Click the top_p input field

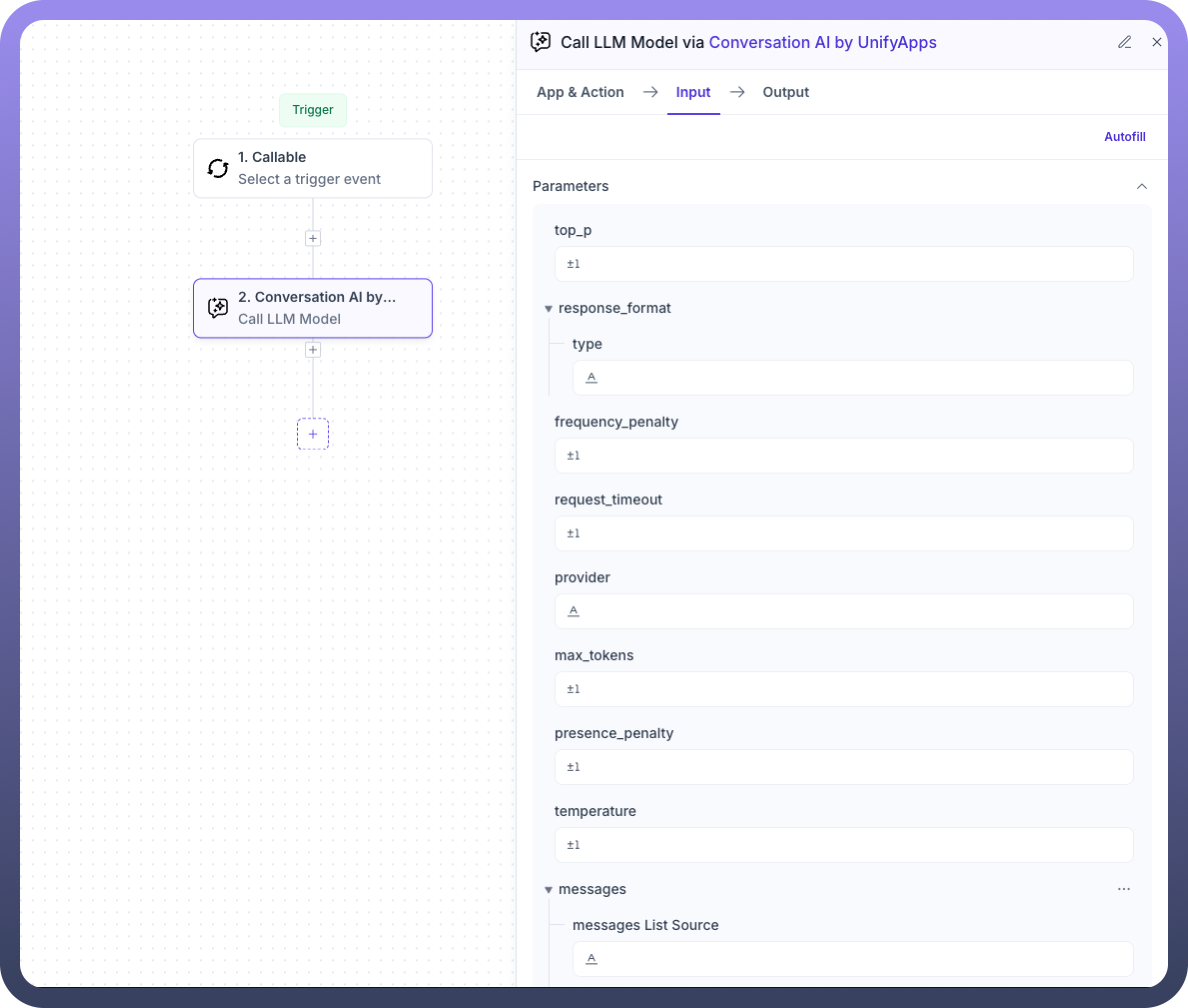(843, 264)
